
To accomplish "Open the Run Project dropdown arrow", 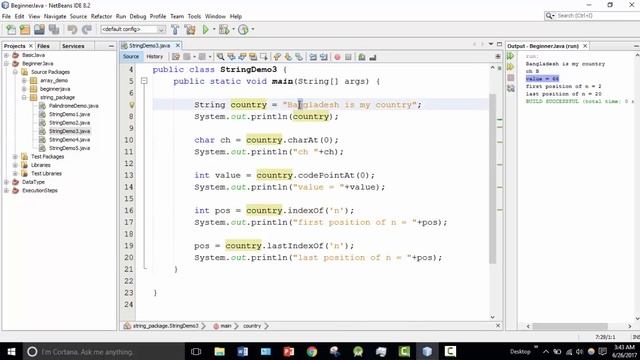I will [x=214, y=29].
